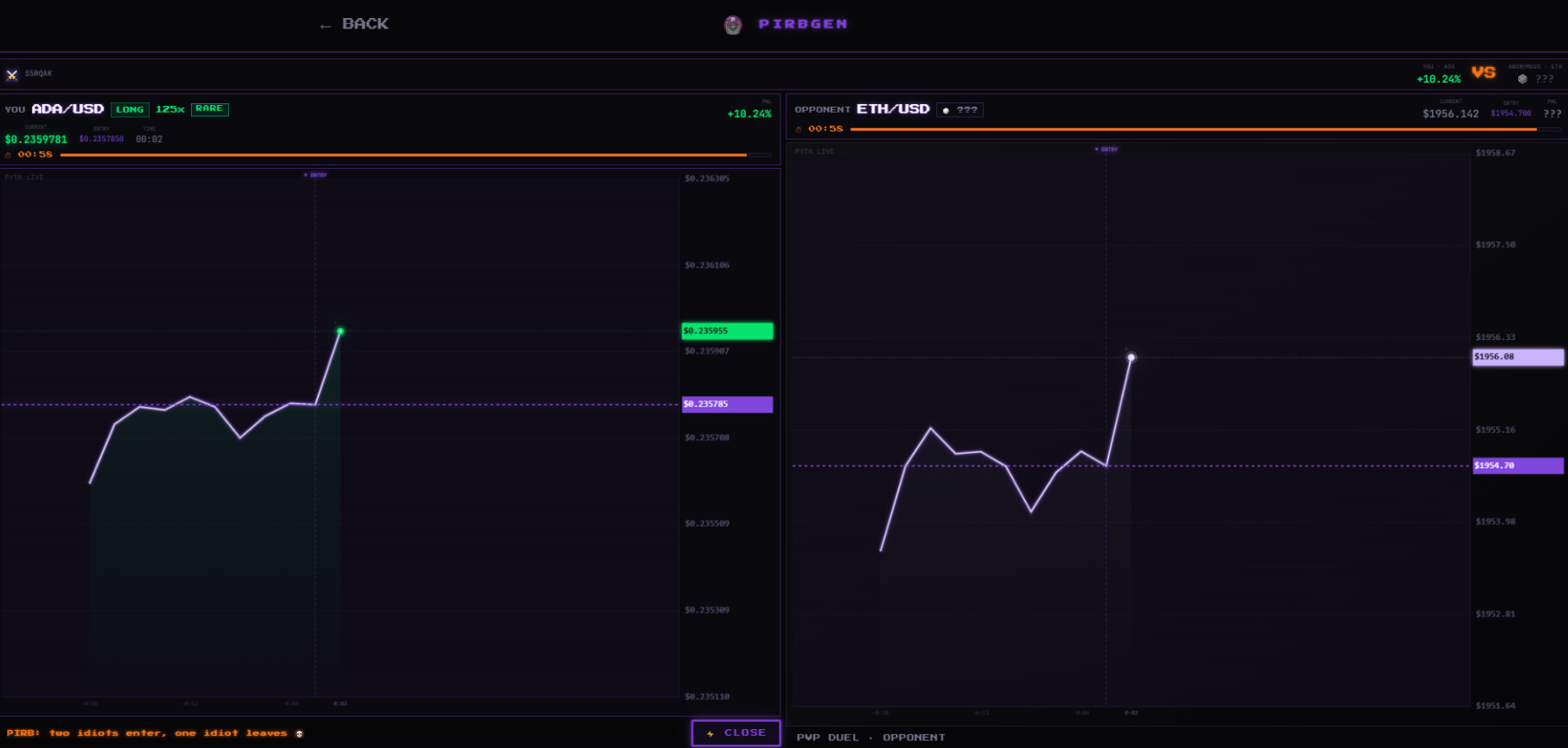Click the green $0.235955 current price tag

tap(727, 331)
